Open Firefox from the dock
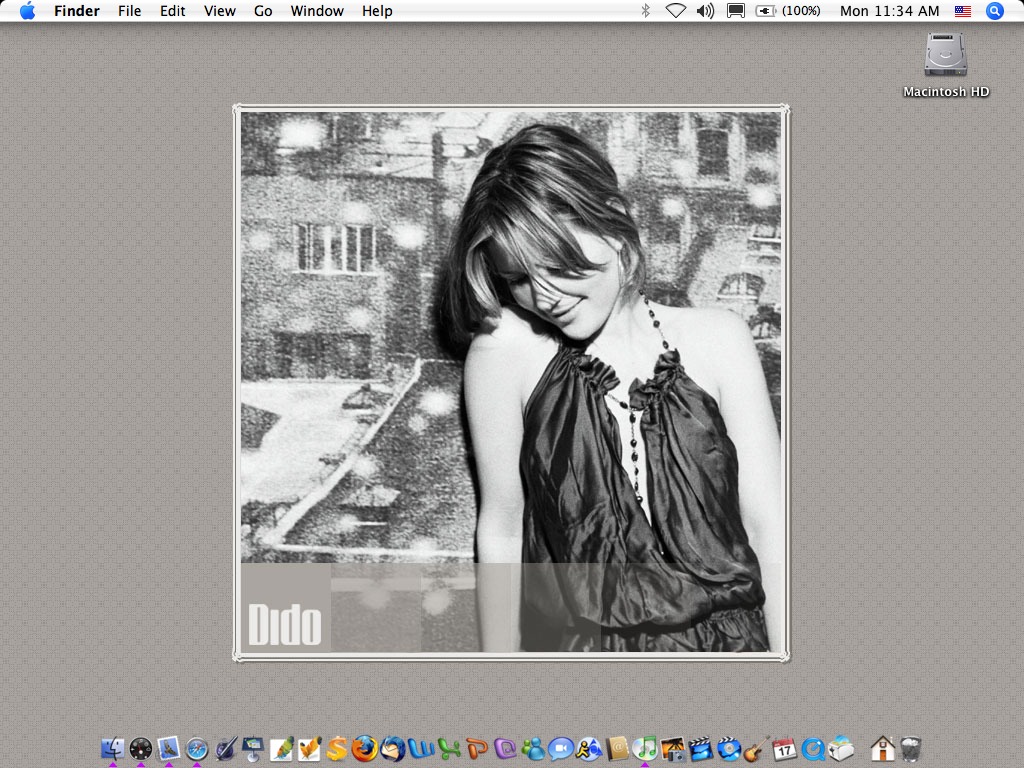The height and width of the screenshot is (768, 1024). [365, 748]
